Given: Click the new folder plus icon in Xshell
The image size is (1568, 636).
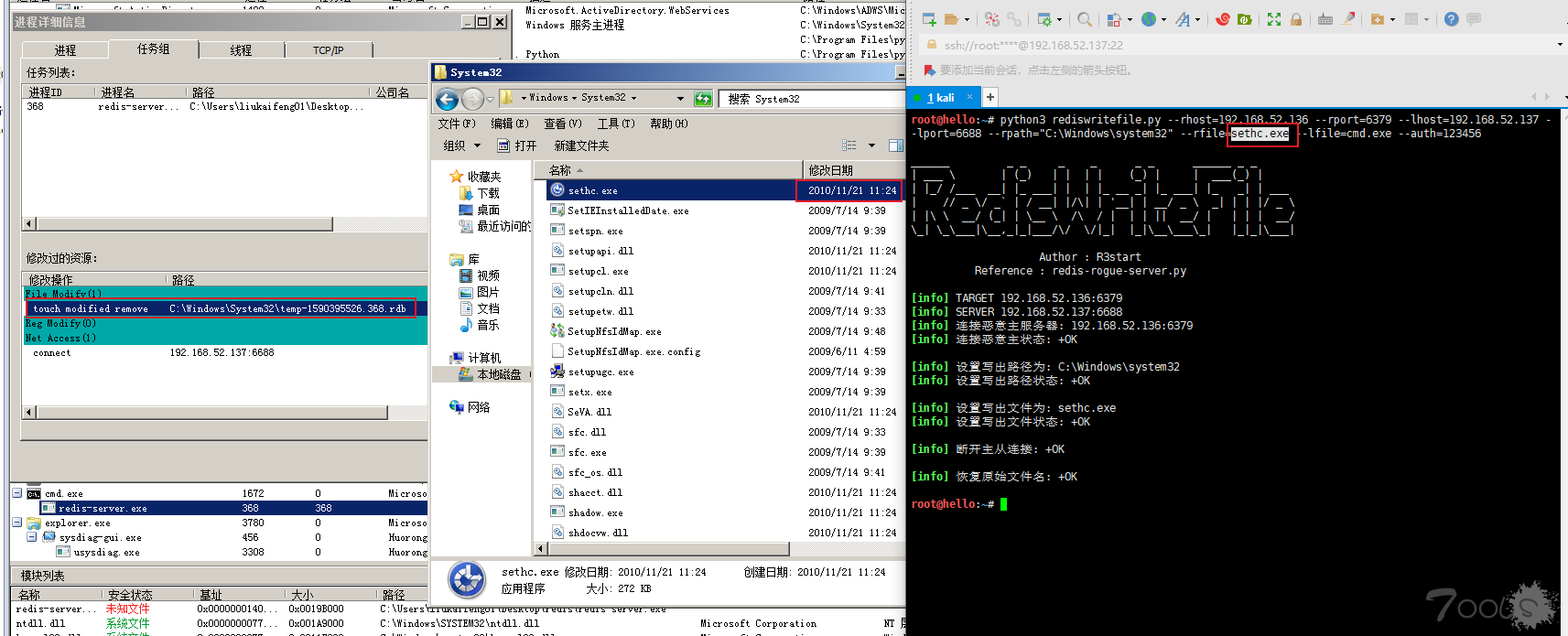Looking at the screenshot, I should tap(1378, 19).
